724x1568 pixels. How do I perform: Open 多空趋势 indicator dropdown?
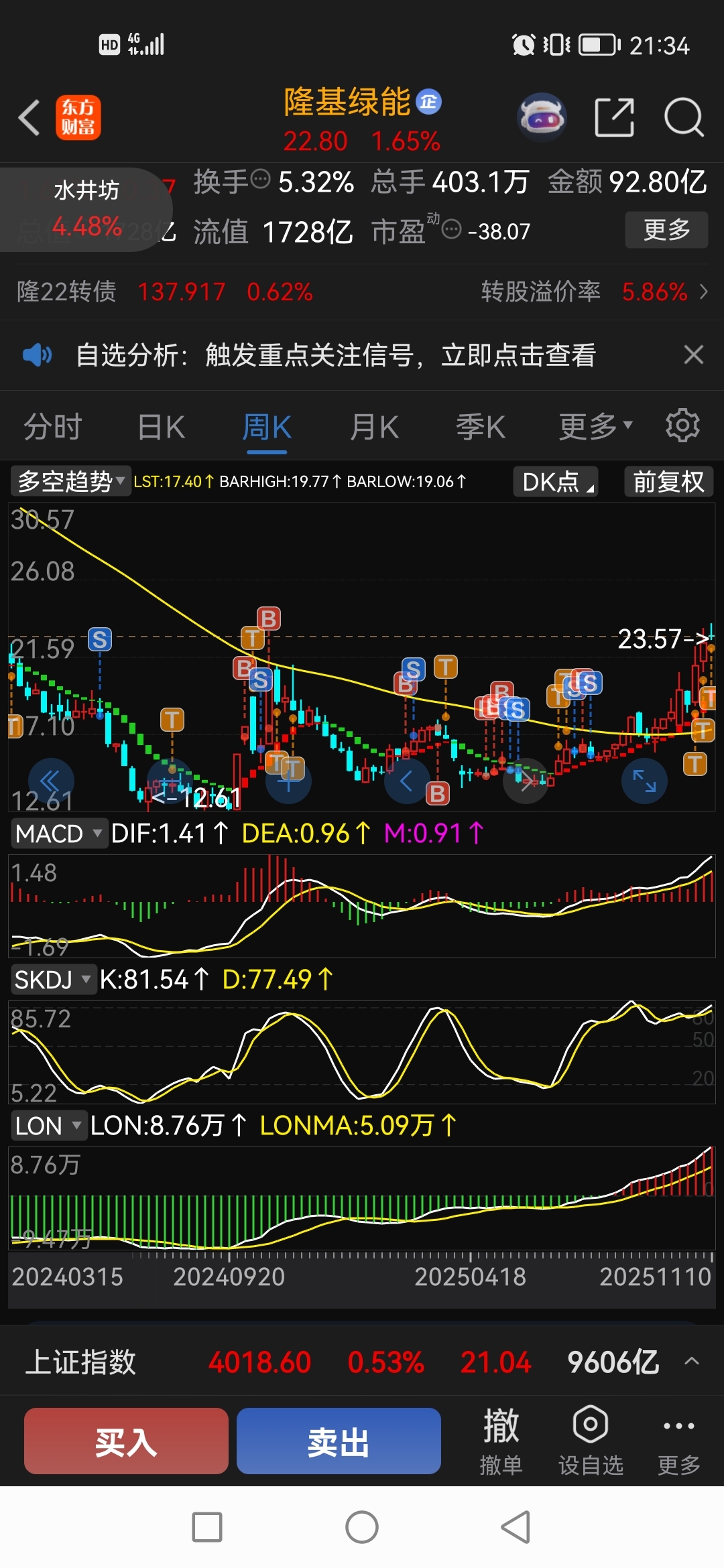click(70, 481)
